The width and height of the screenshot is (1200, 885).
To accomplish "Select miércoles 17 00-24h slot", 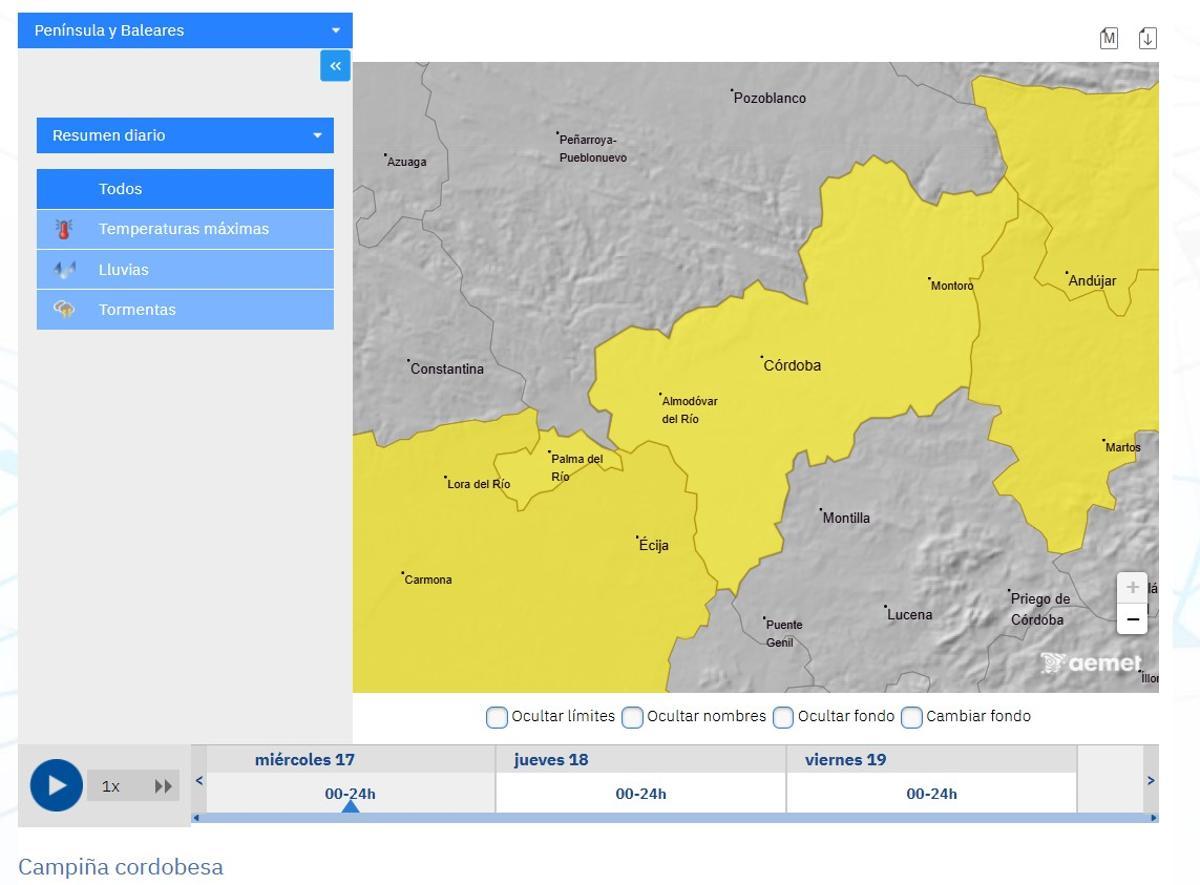I will point(350,794).
